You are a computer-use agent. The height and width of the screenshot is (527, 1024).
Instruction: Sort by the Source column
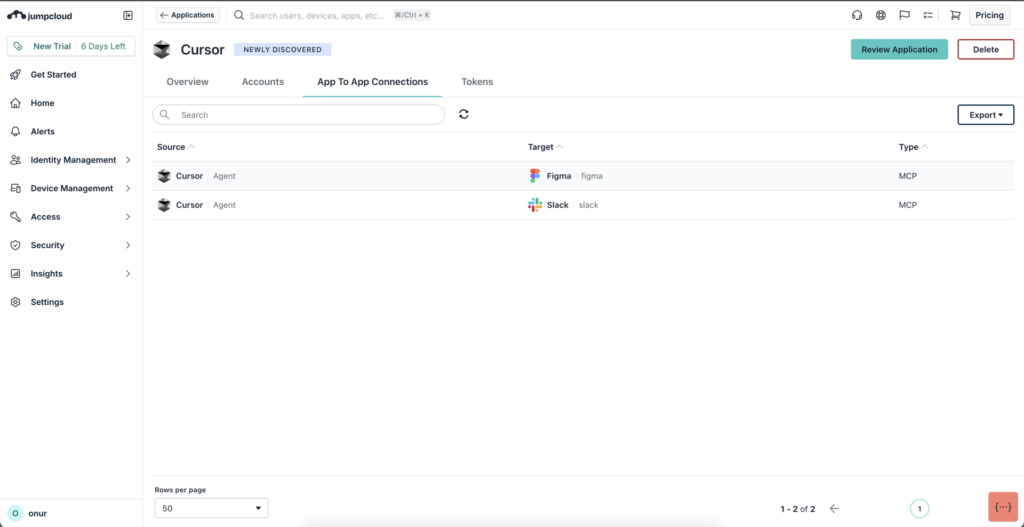[x=176, y=147]
